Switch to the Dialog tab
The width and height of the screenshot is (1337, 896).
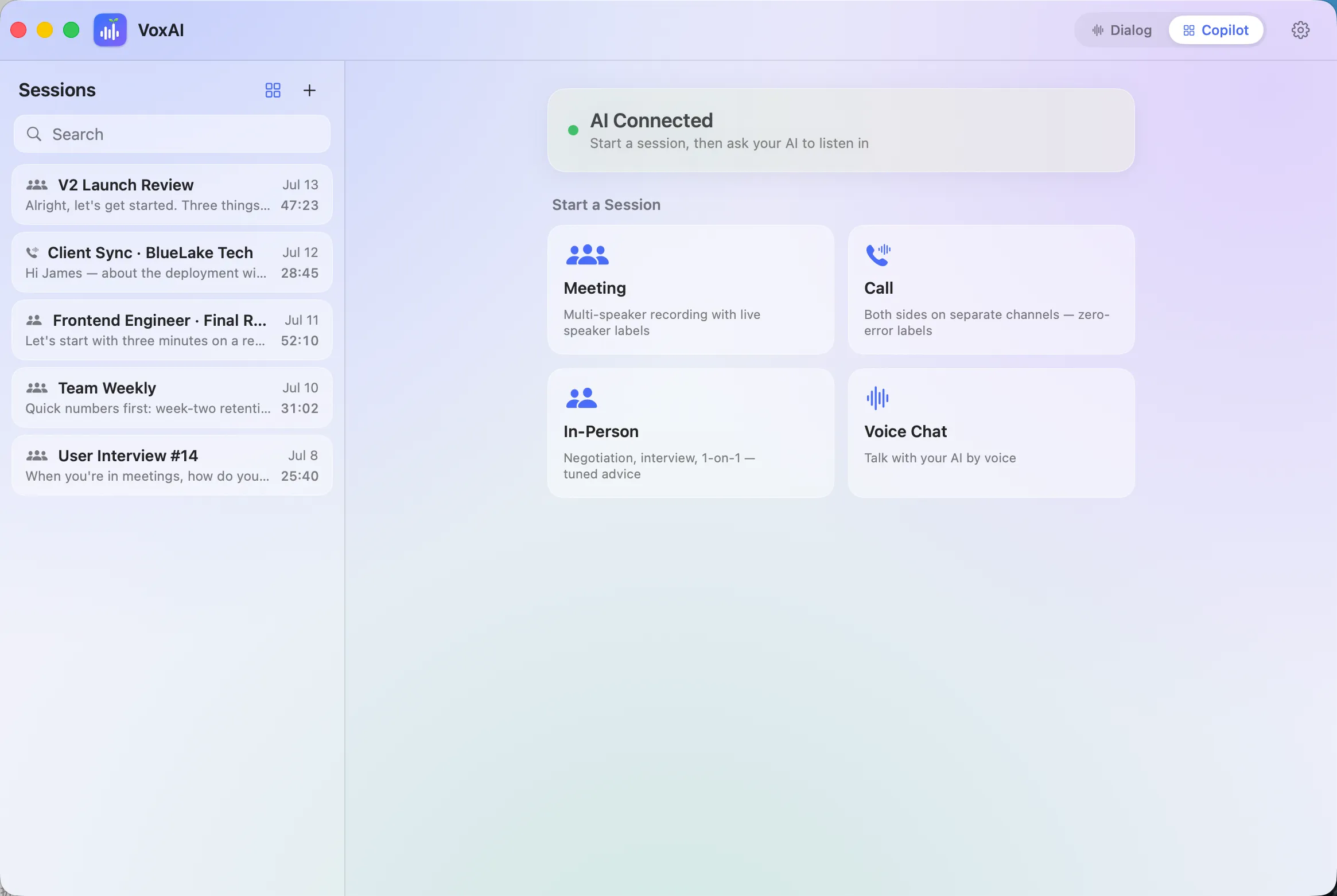tap(1122, 30)
